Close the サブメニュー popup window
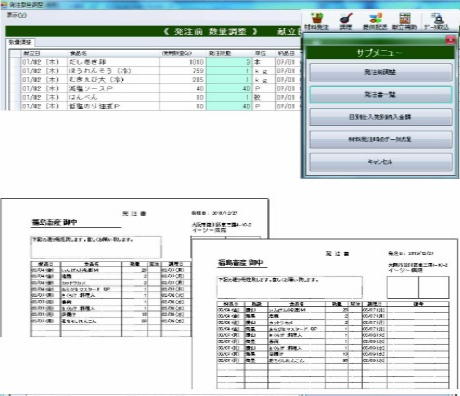The height and width of the screenshot is (396, 460). [x=450, y=40]
